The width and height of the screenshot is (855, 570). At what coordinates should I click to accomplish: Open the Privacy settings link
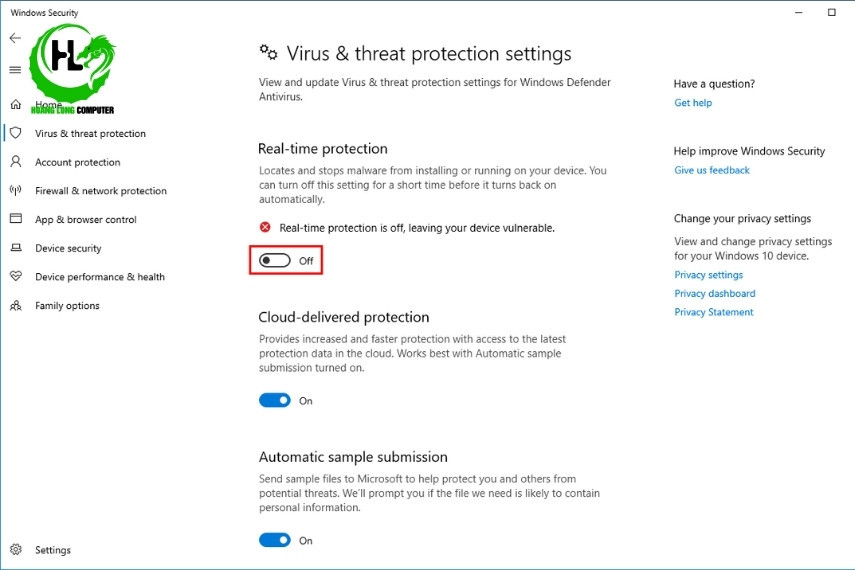point(708,275)
